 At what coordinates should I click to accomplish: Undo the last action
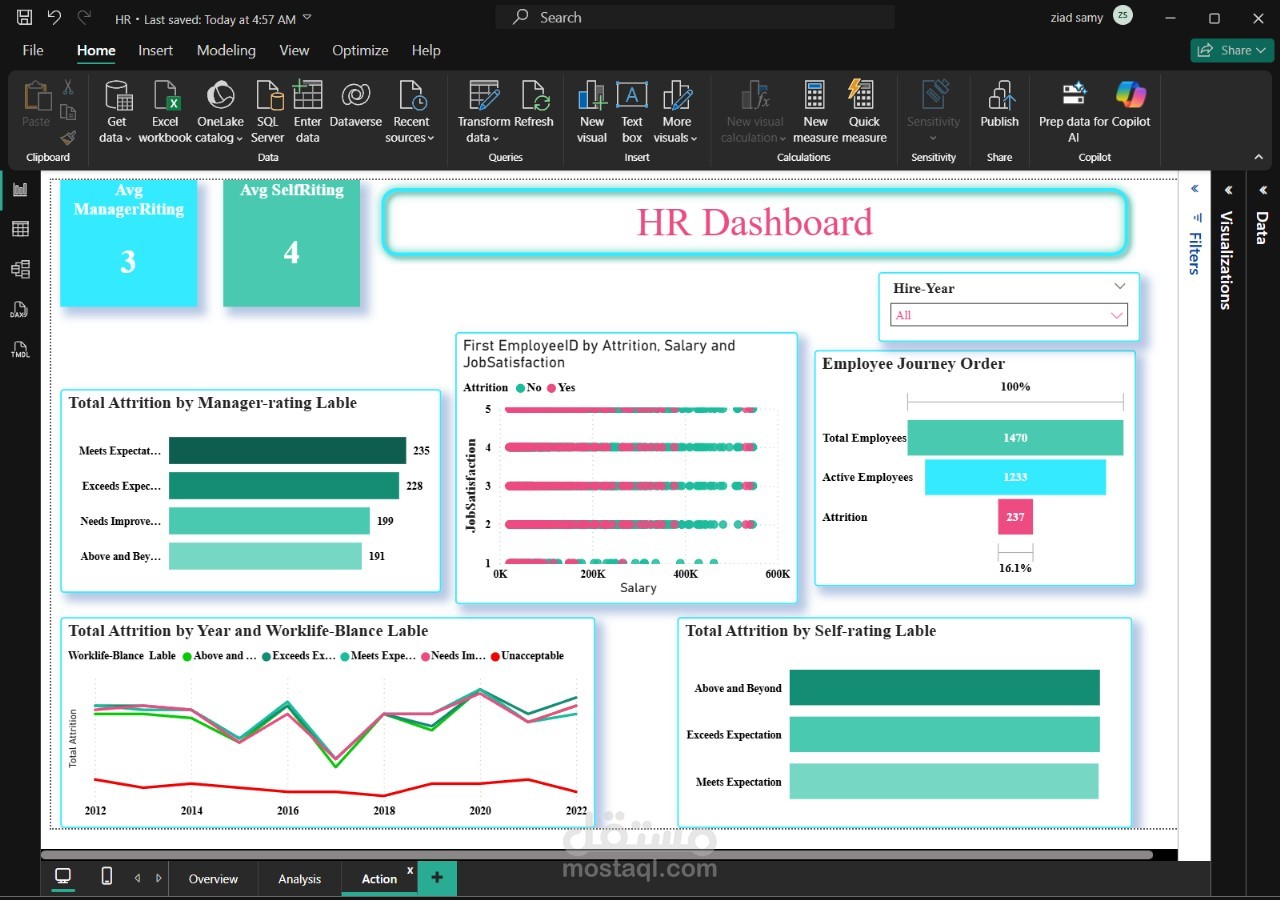tap(54, 18)
